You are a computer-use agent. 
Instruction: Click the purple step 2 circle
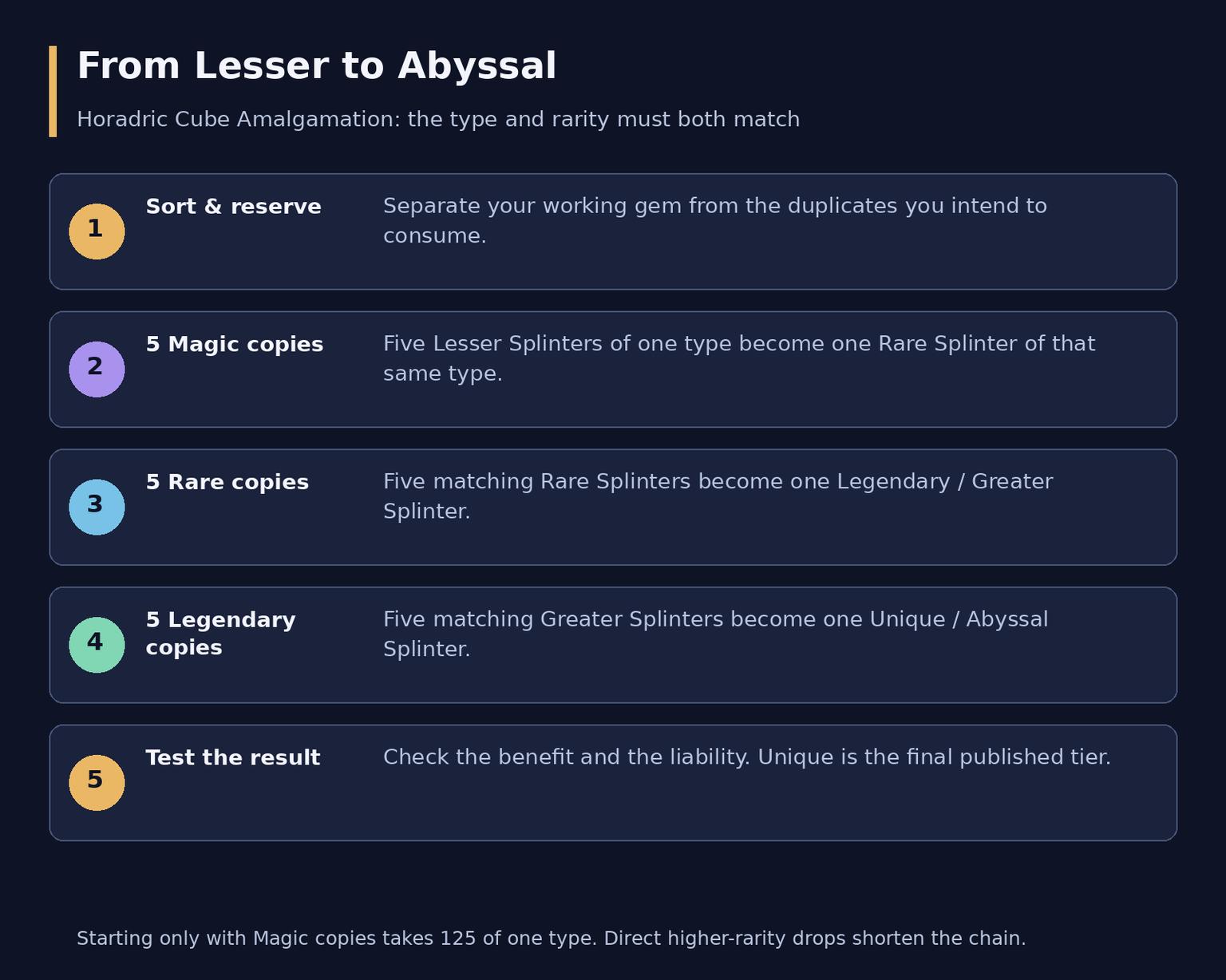[97, 369]
